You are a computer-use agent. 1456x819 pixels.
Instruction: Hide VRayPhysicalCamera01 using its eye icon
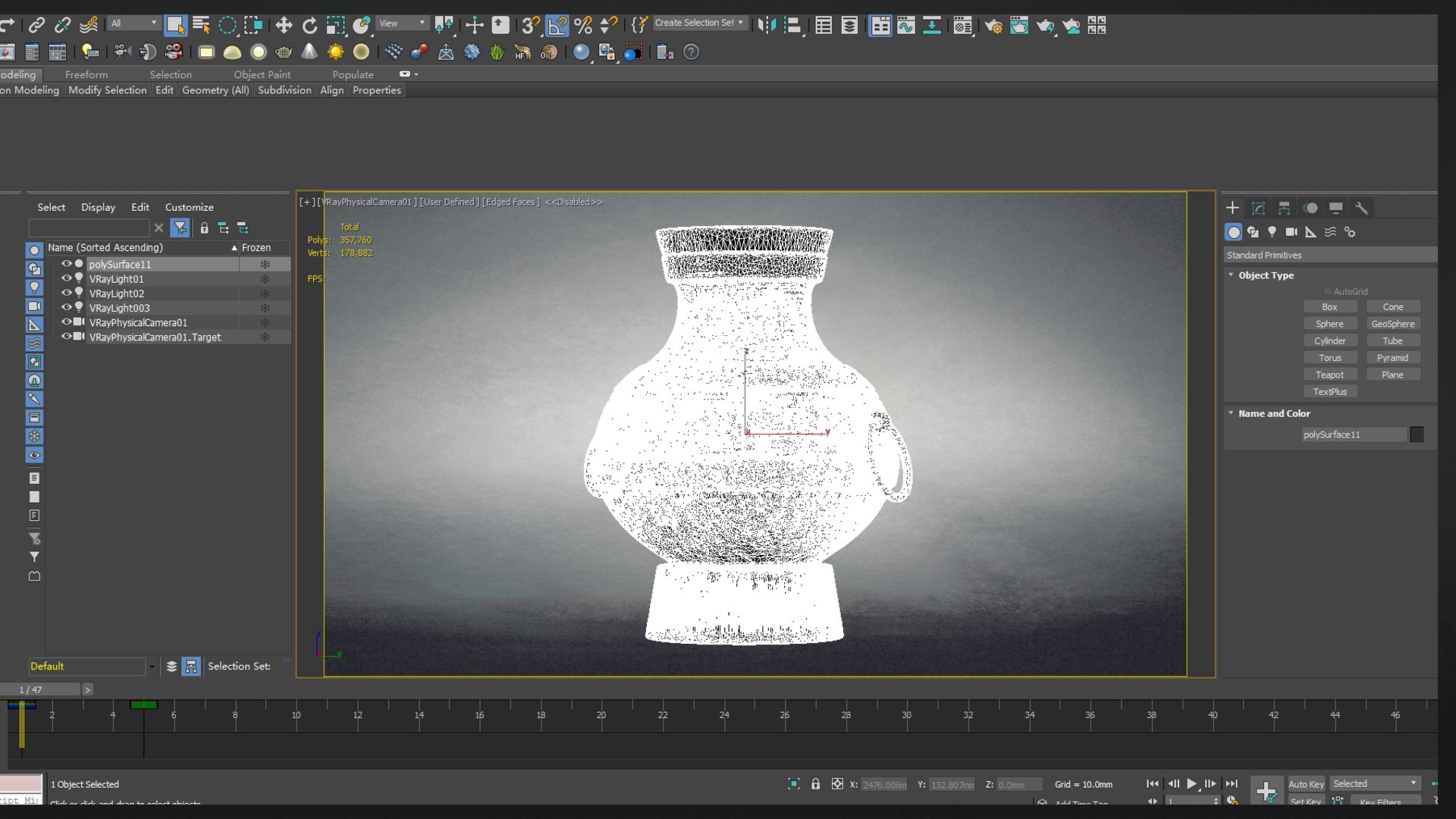(66, 322)
